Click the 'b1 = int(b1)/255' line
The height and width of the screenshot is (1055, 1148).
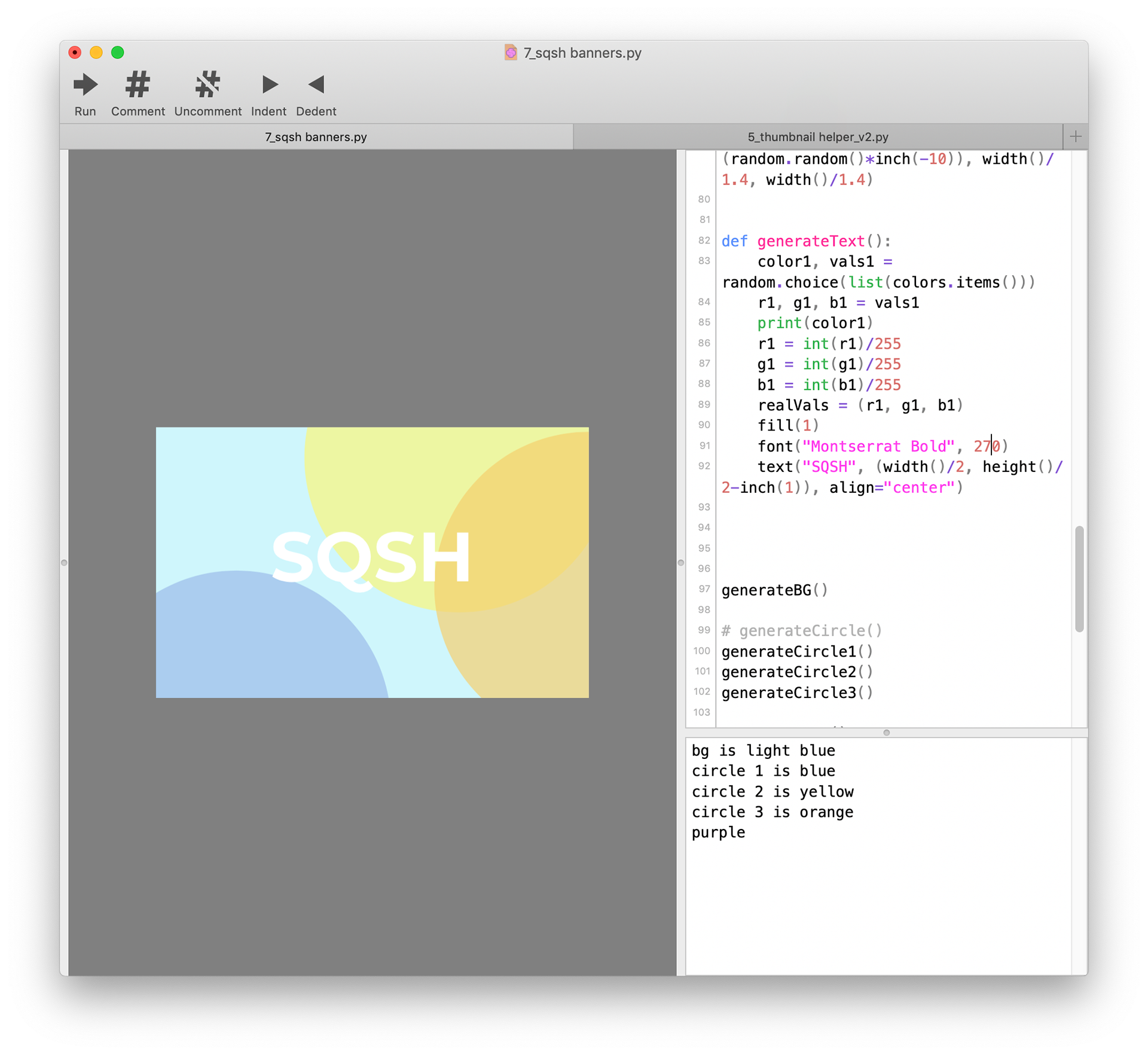coord(829,385)
